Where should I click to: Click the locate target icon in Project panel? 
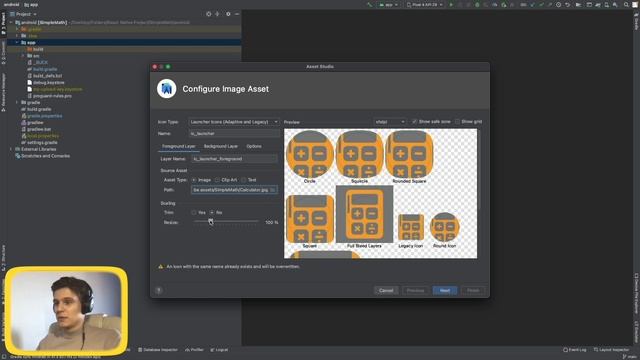[x=209, y=14]
